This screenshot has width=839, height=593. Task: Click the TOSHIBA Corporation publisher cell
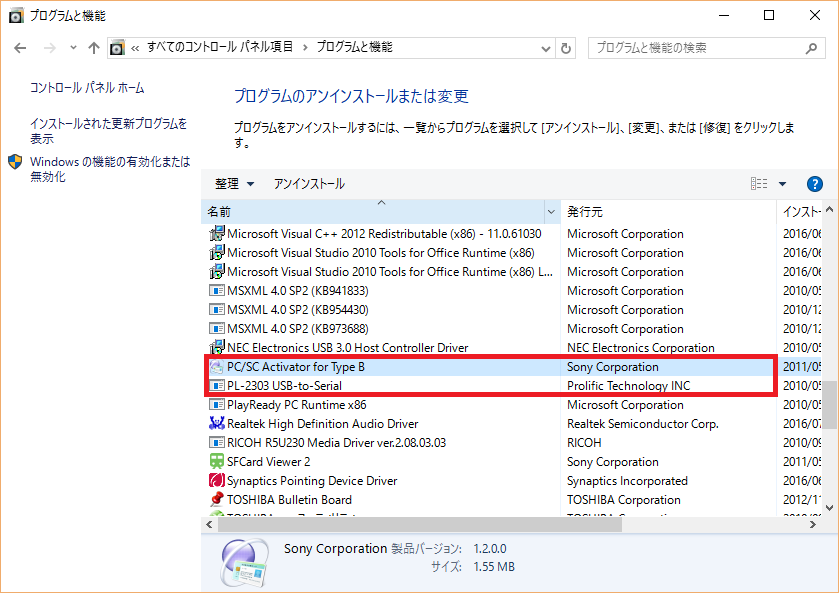(624, 500)
